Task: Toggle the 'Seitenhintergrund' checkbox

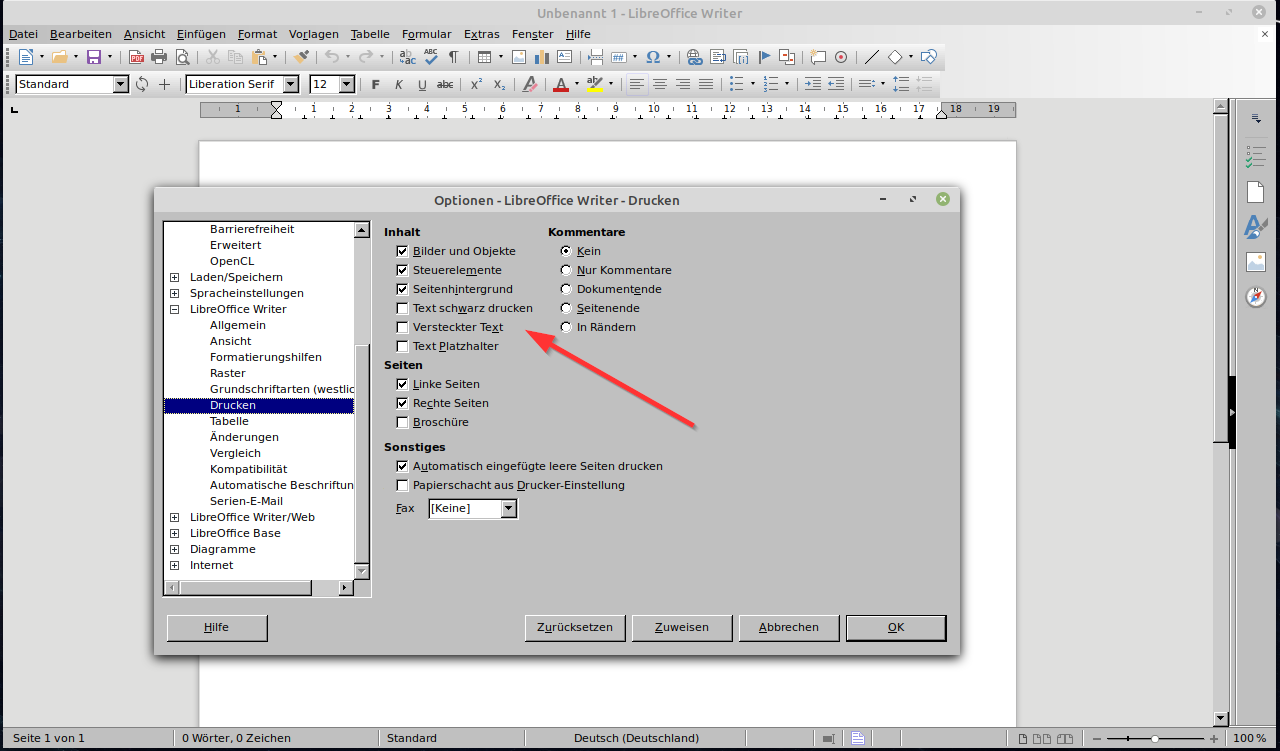Action: pos(403,289)
